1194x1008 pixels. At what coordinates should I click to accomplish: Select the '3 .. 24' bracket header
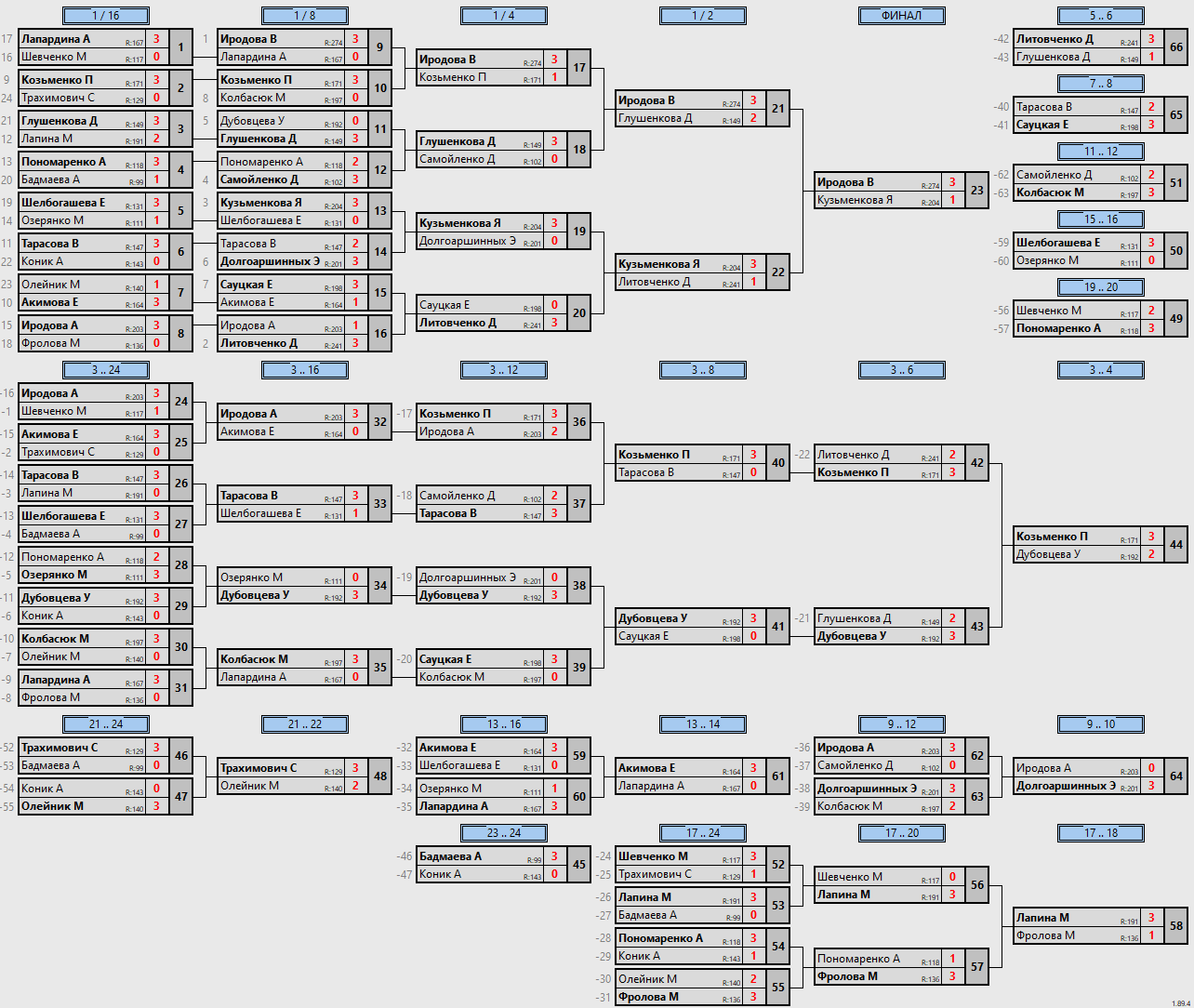click(106, 370)
